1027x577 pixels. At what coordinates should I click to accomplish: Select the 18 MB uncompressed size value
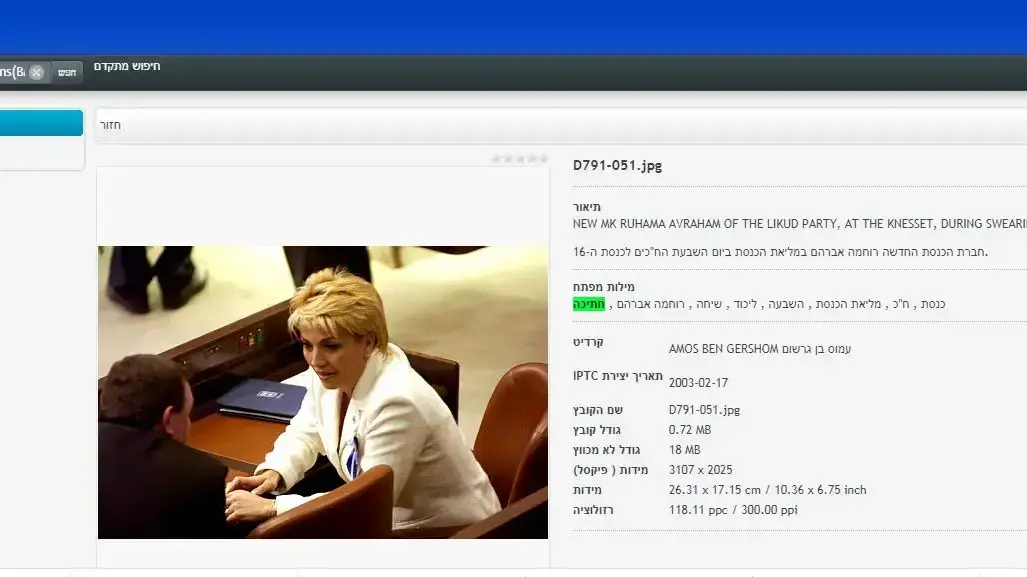pos(684,450)
